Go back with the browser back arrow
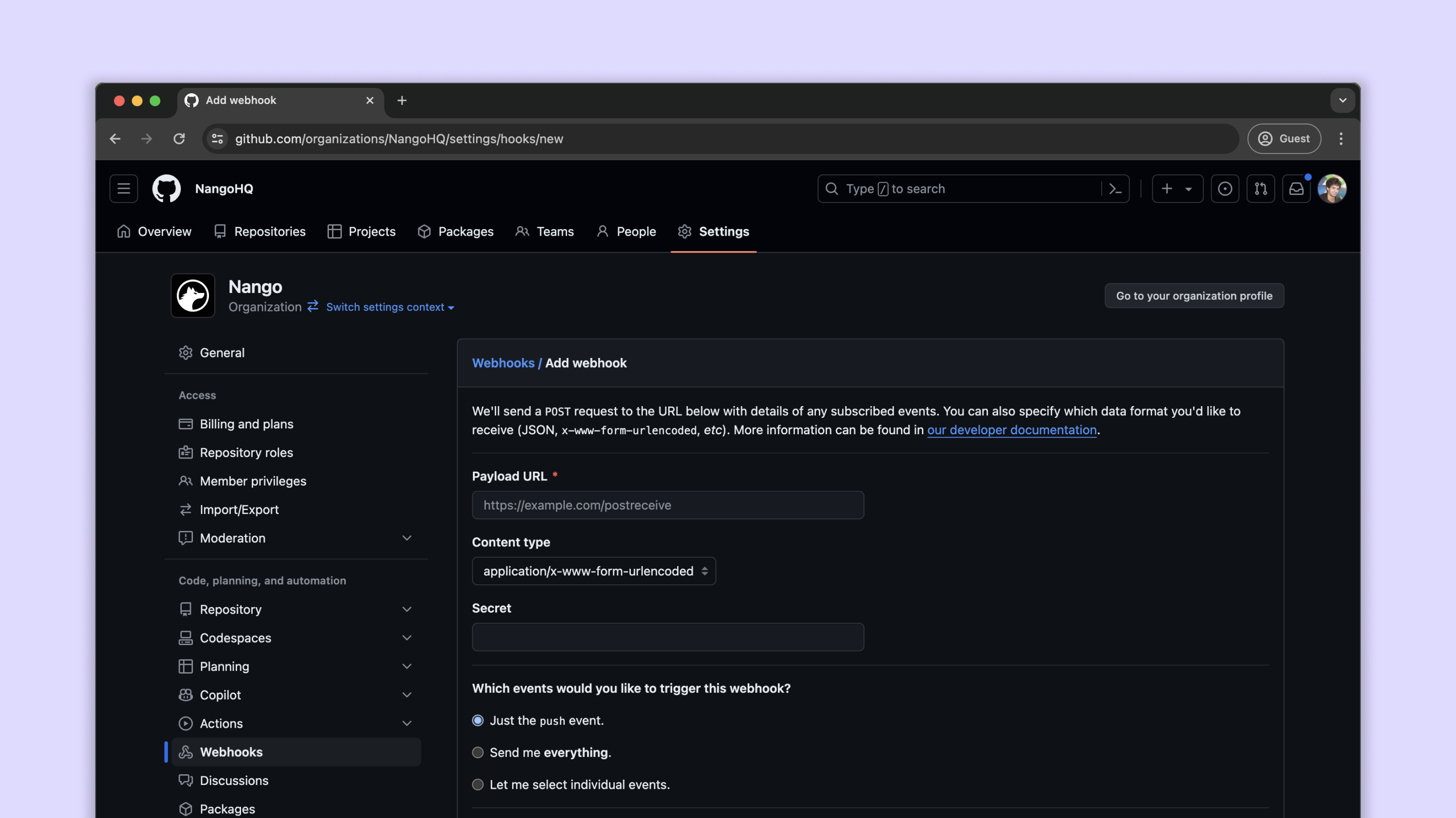 tap(115, 138)
